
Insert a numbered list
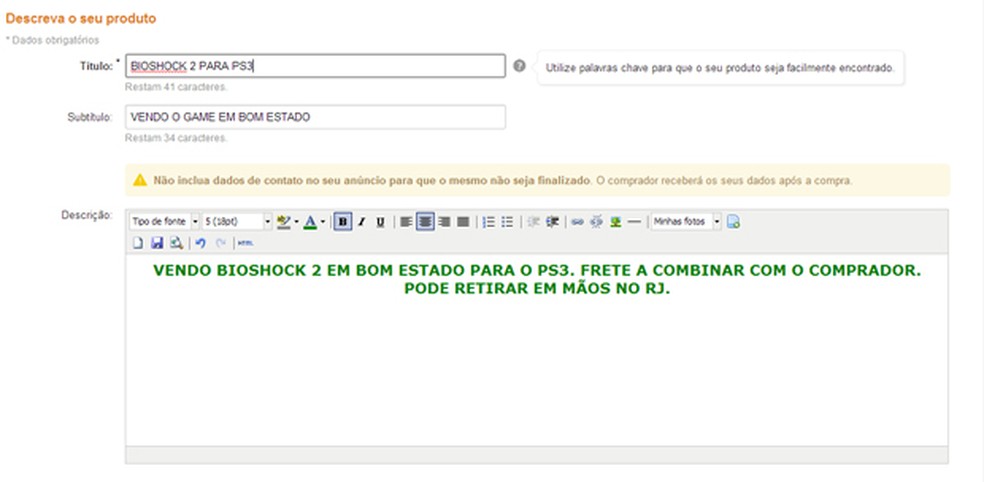point(489,222)
